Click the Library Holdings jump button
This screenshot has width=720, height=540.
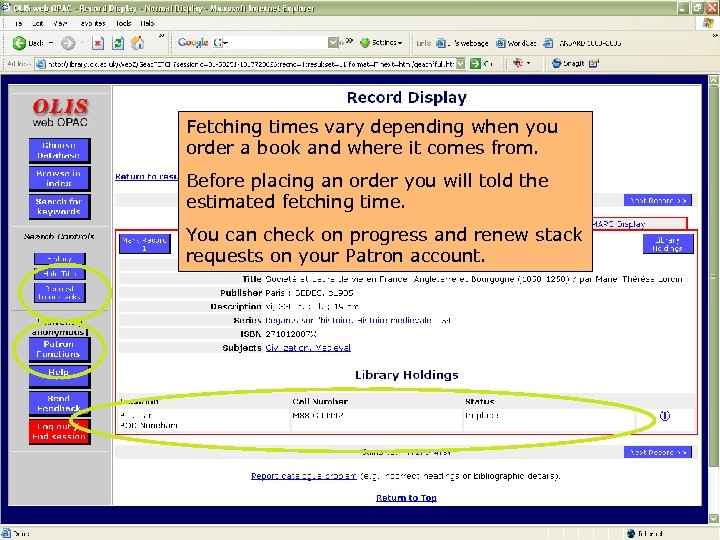click(x=668, y=244)
